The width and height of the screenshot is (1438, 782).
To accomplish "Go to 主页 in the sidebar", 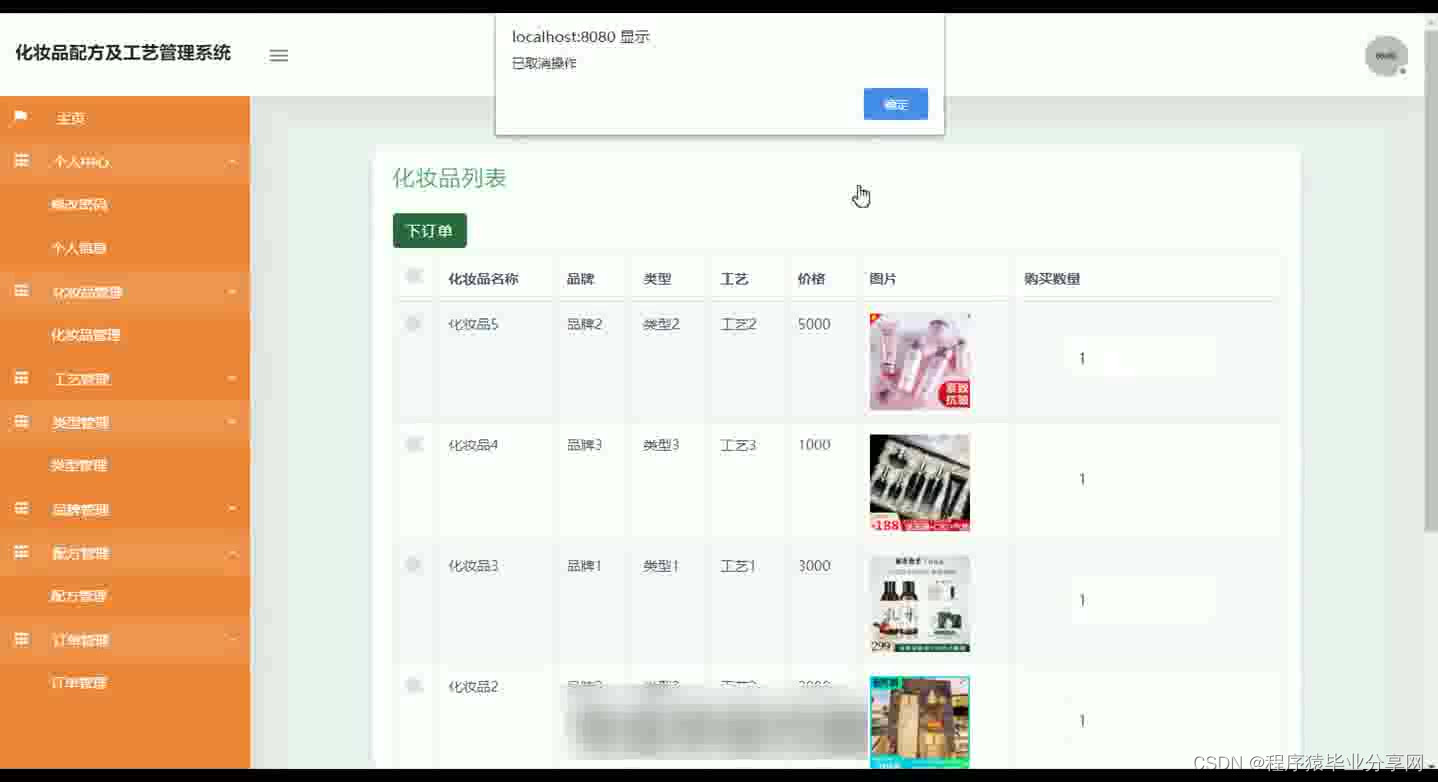I will tap(70, 118).
